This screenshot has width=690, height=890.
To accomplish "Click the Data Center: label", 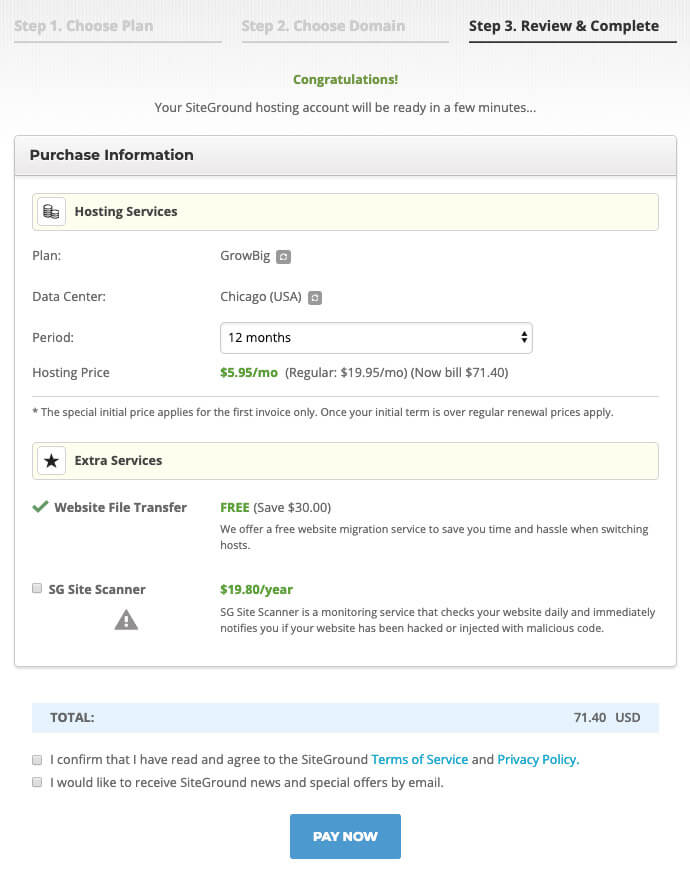I will click(x=69, y=297).
